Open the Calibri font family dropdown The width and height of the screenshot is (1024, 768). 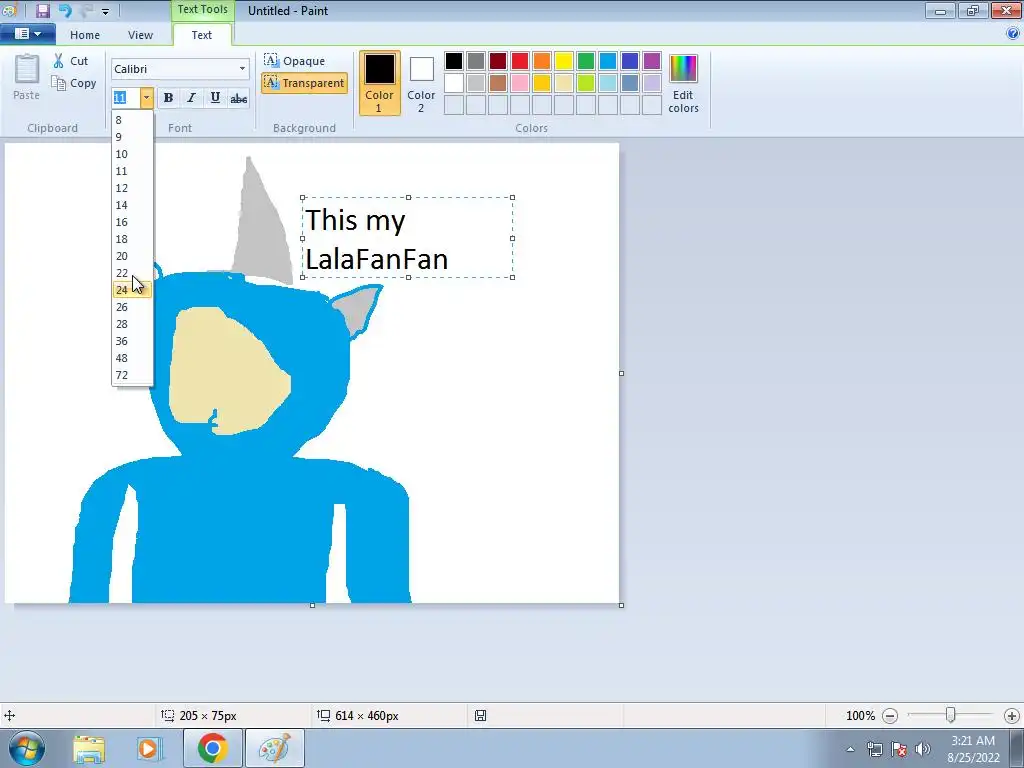coord(242,69)
